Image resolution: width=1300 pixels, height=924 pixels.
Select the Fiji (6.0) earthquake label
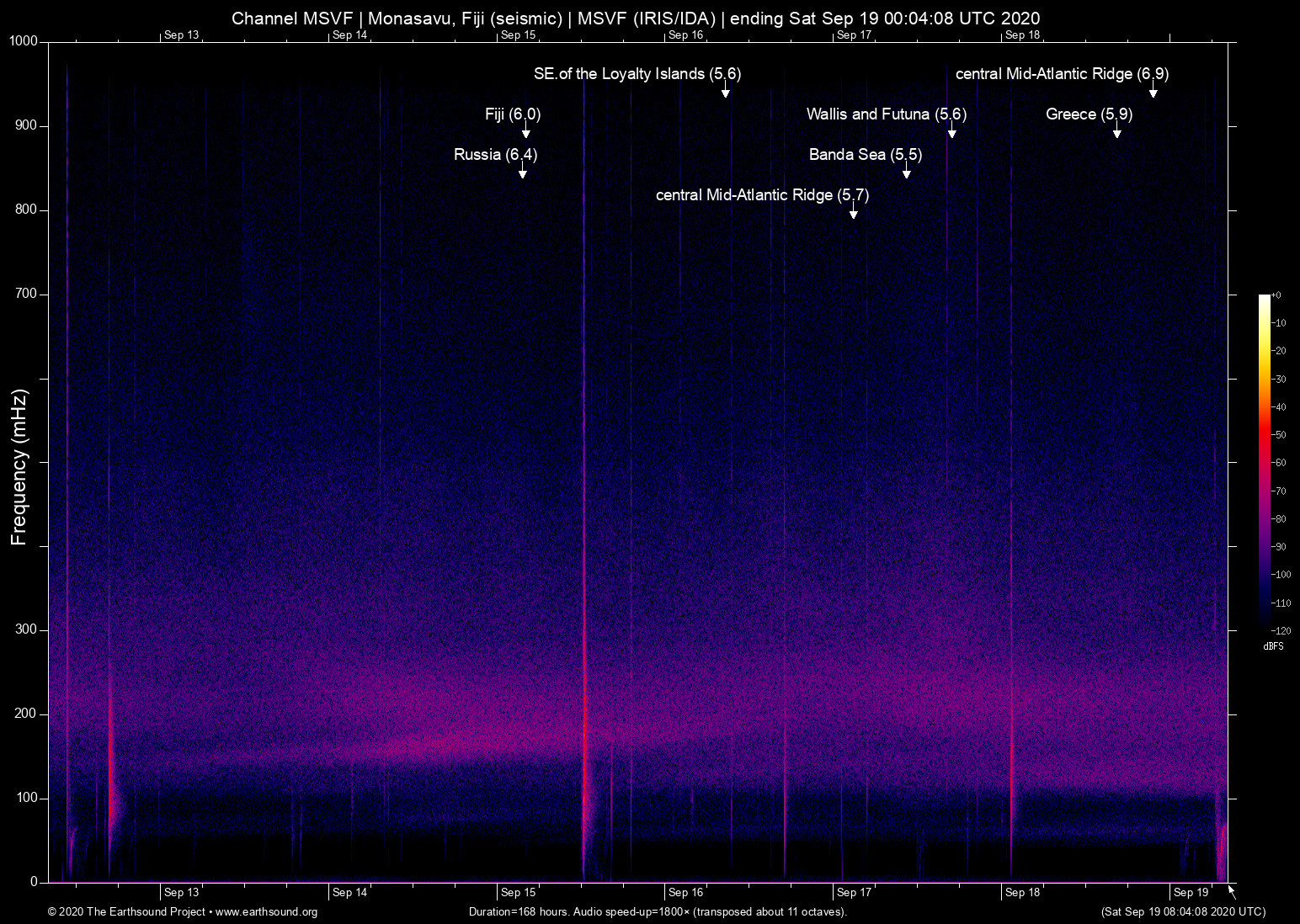click(513, 114)
